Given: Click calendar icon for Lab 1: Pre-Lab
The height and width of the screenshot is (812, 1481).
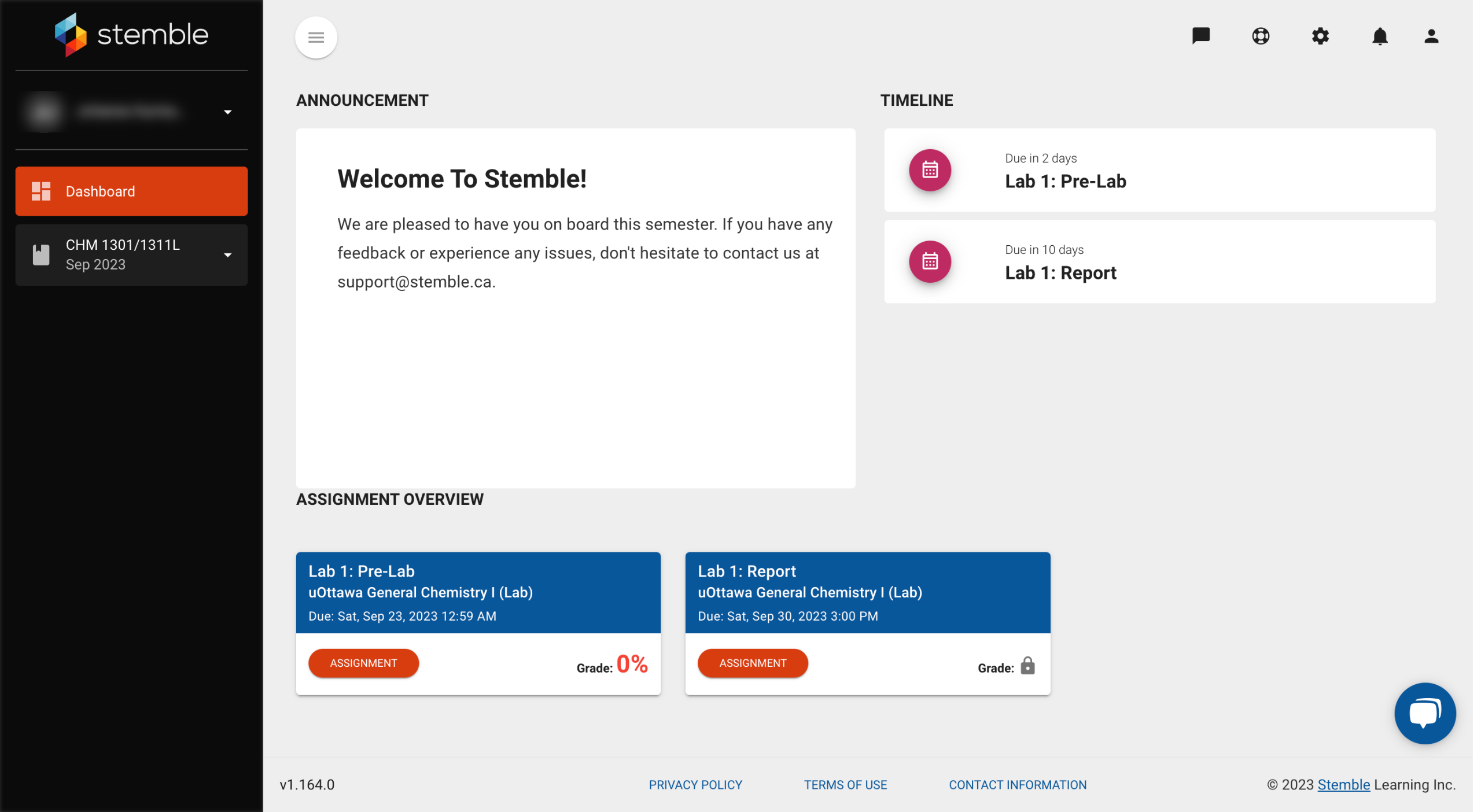Looking at the screenshot, I should click(930, 170).
